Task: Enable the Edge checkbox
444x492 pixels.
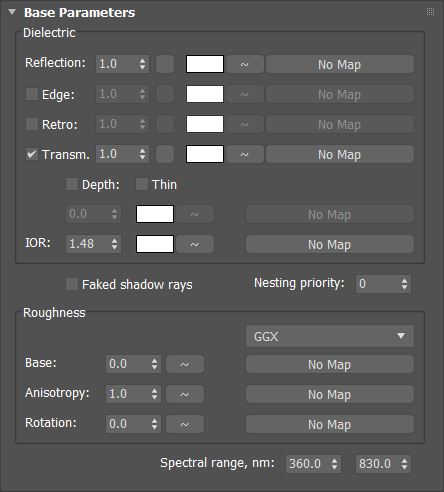Action: (32, 94)
